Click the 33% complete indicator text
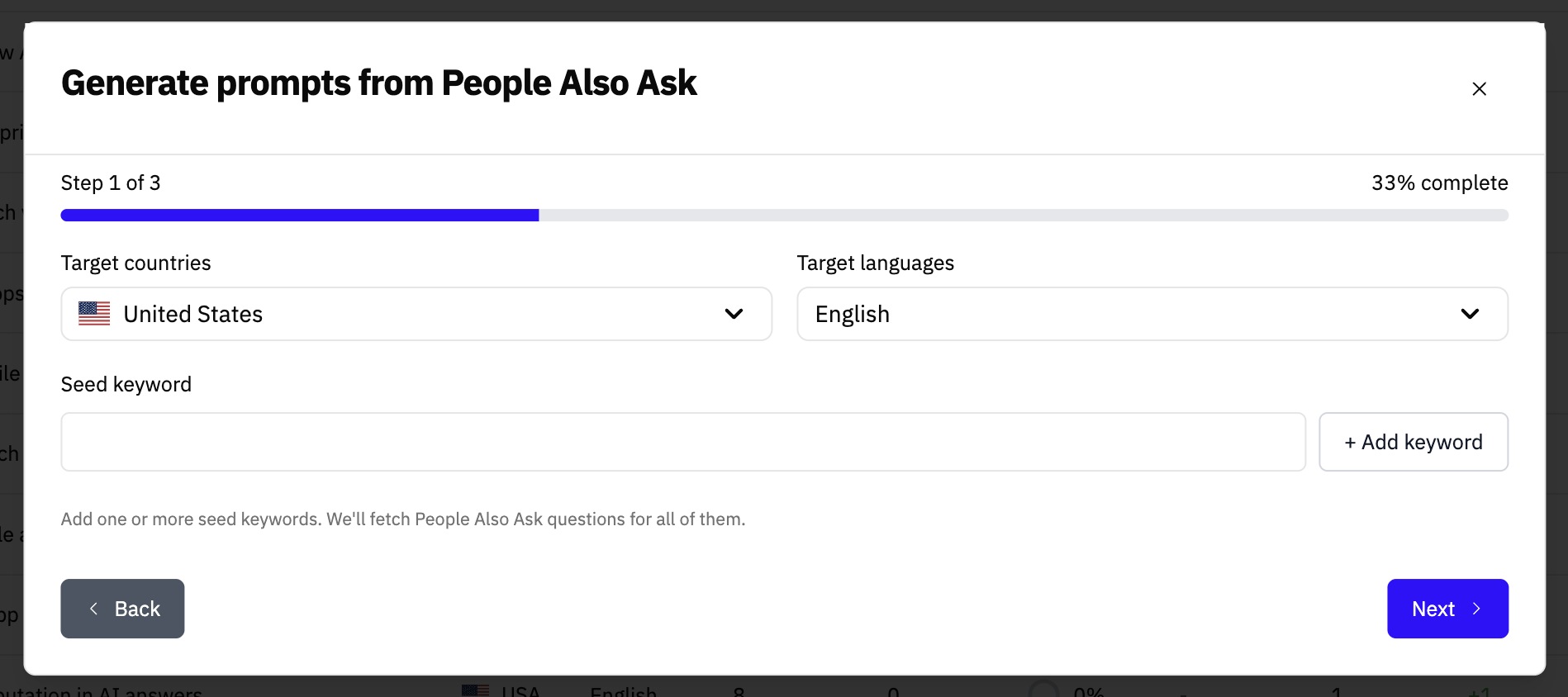 point(1439,183)
